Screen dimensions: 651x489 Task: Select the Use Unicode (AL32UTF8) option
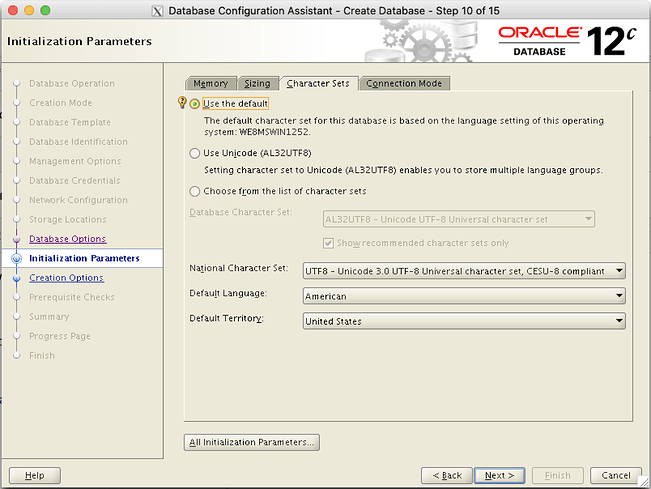coord(194,153)
